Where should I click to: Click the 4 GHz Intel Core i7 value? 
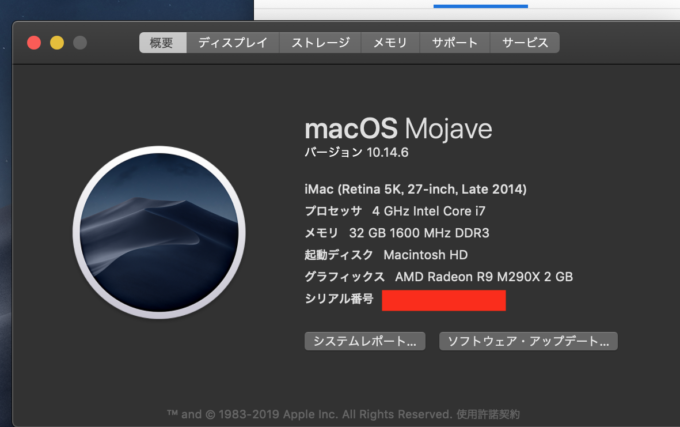click(x=429, y=211)
